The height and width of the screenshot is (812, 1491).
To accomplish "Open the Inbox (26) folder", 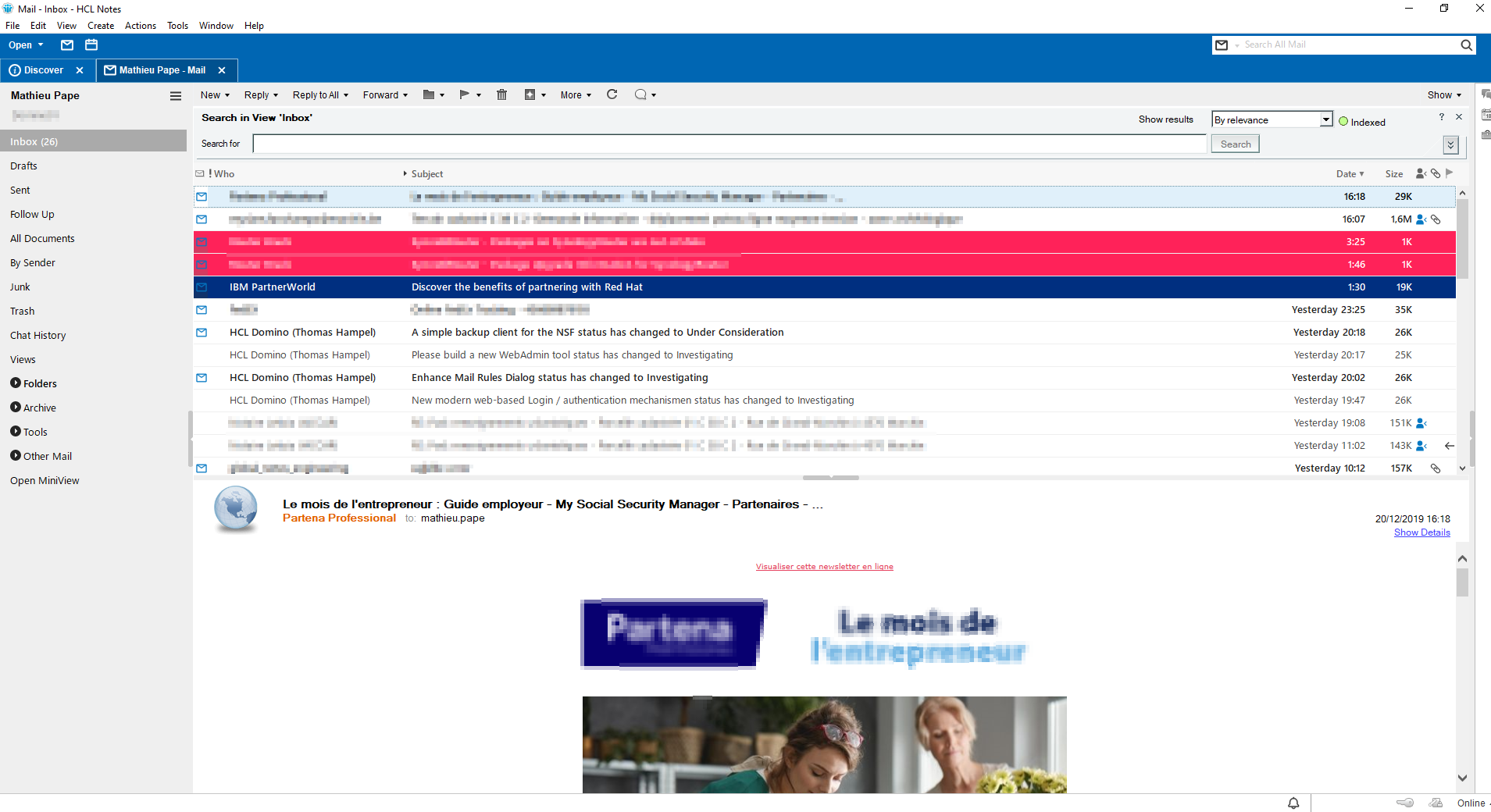I will pos(93,141).
